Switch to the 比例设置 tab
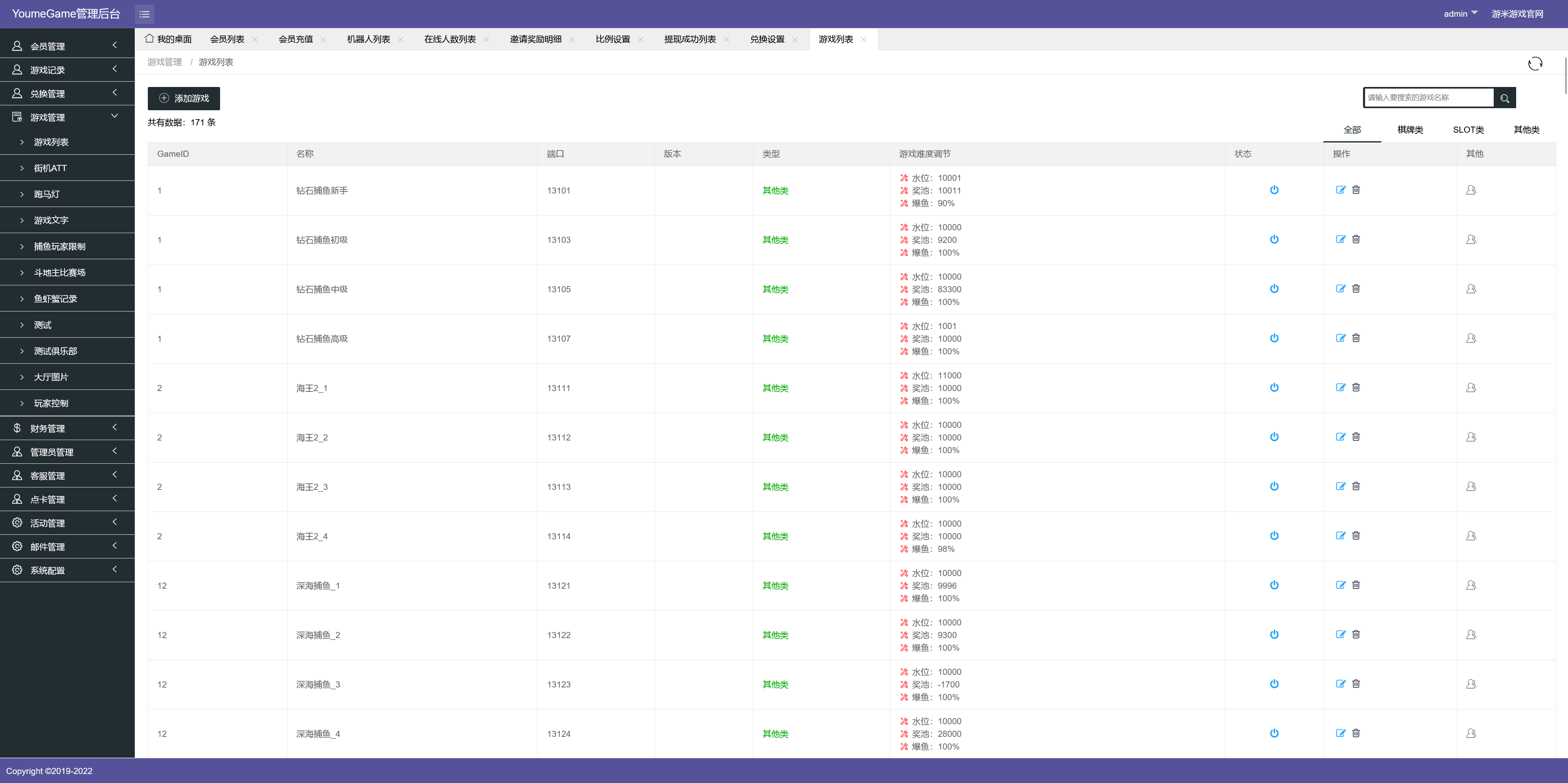The width and height of the screenshot is (1568, 783). 612,40
